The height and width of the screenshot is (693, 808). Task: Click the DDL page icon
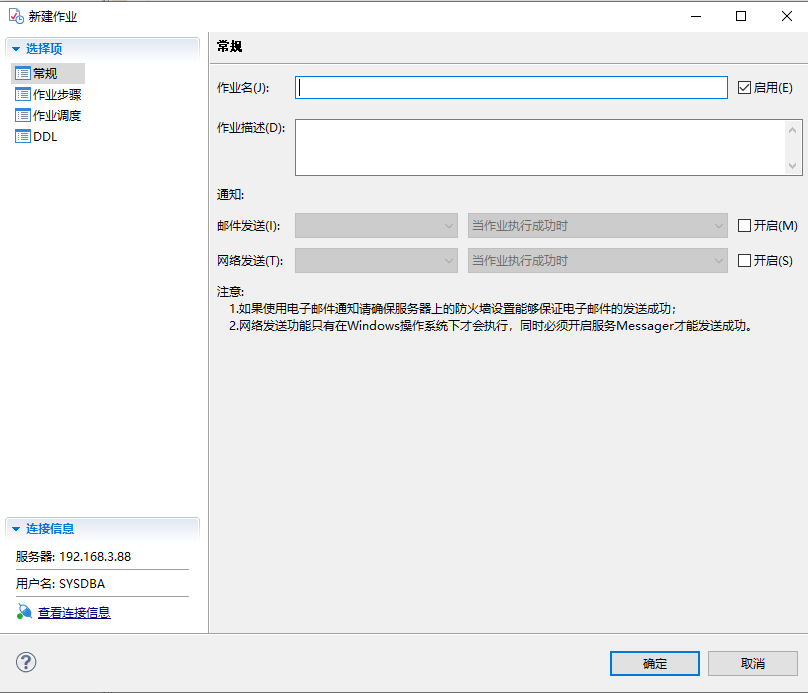pos(23,137)
